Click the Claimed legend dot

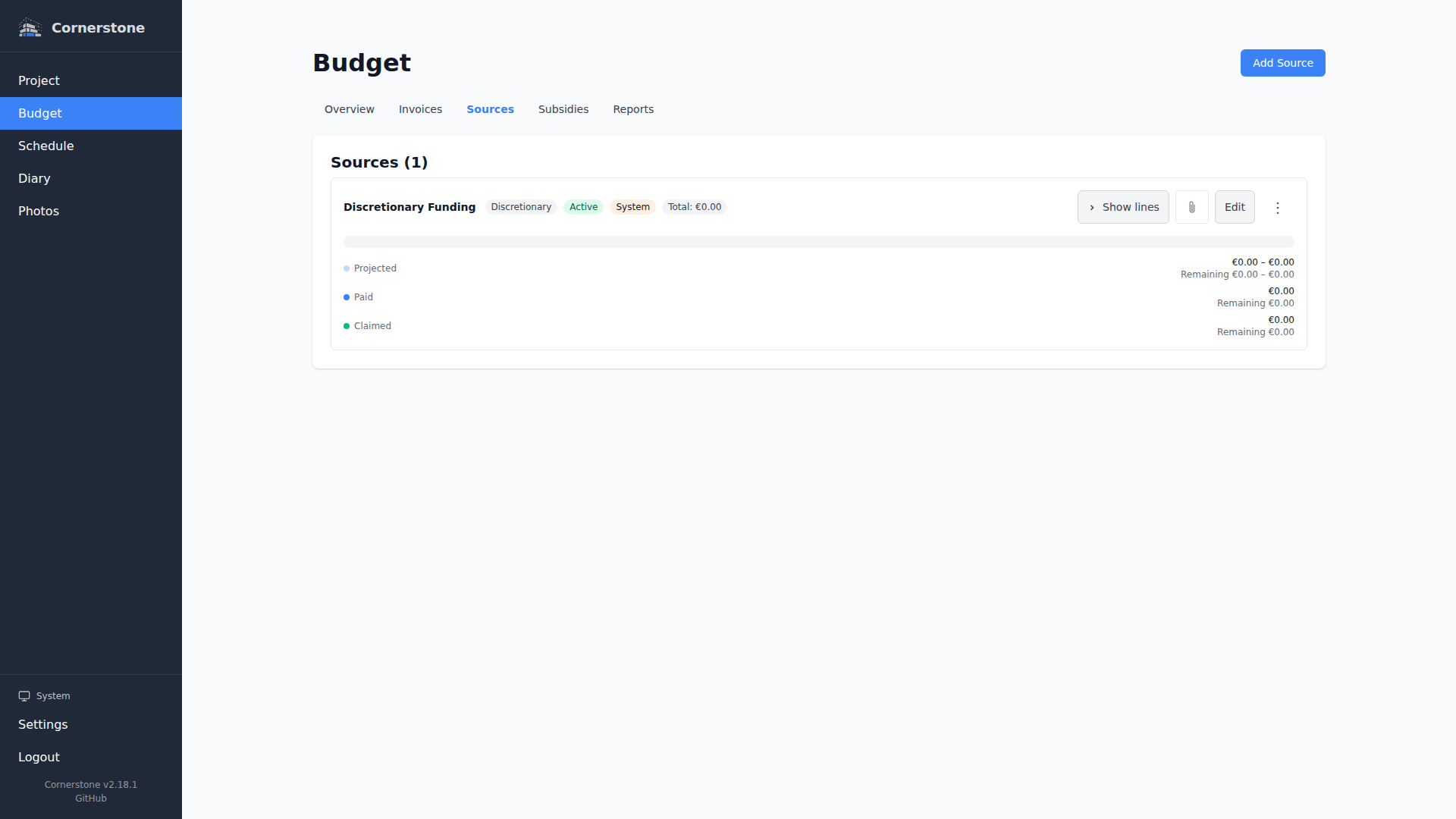(x=347, y=326)
